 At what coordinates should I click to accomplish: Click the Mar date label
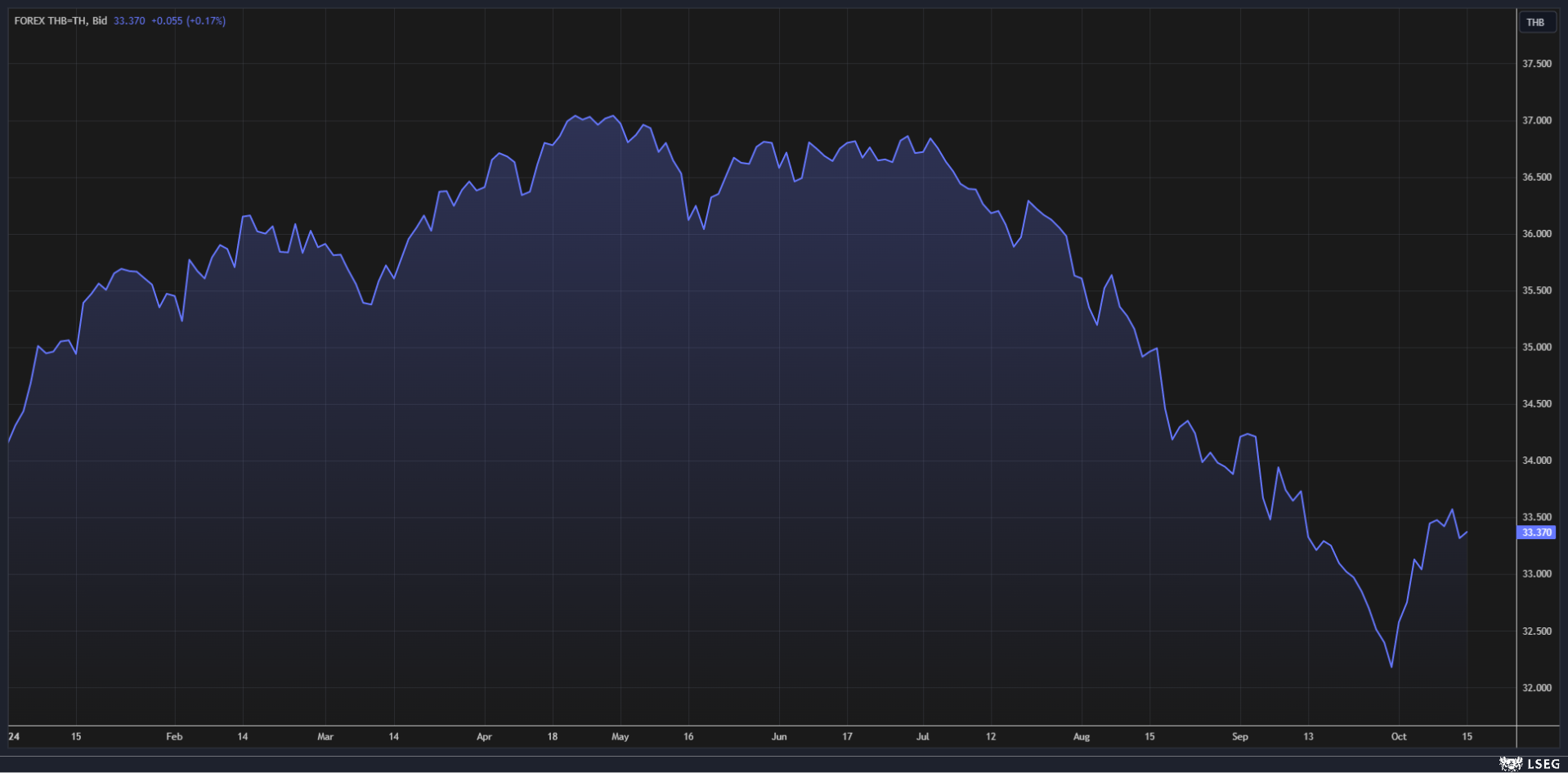(x=325, y=737)
